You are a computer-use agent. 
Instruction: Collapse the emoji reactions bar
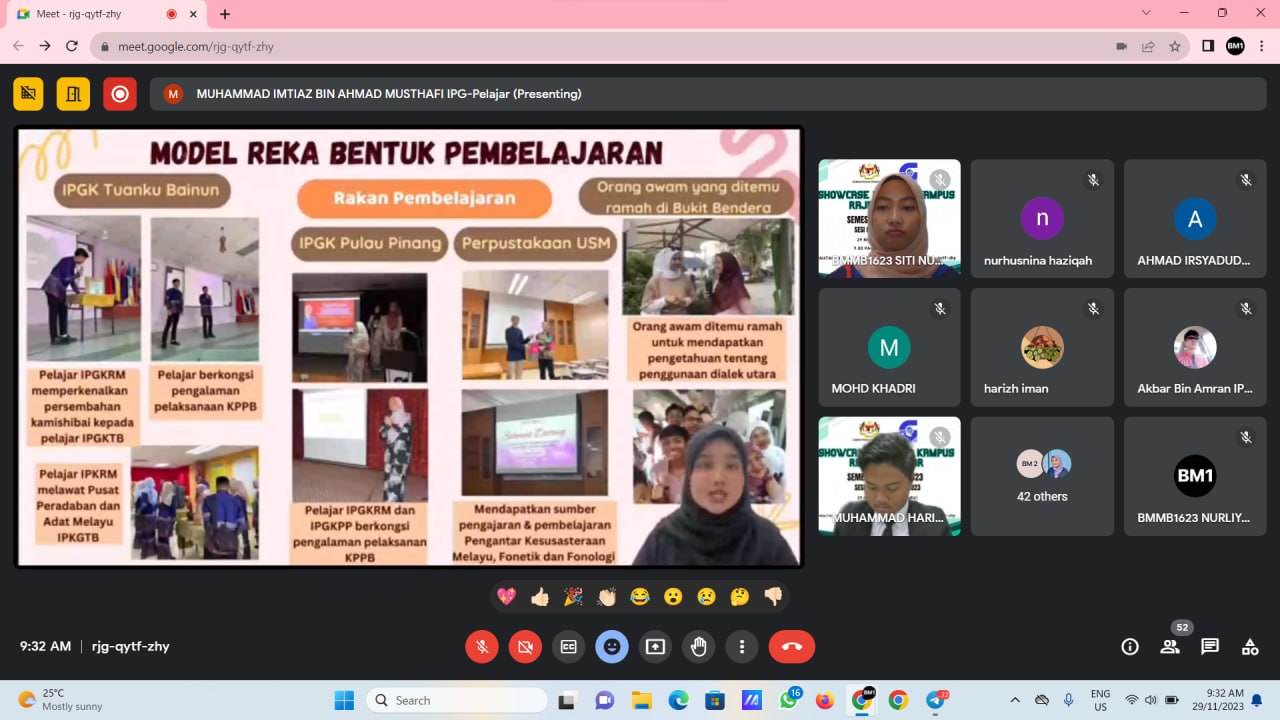[612, 647]
